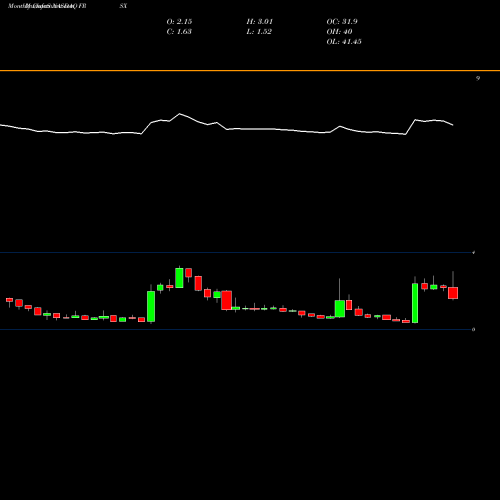Click the 'OH: 40' reading
The width and height of the screenshot is (500, 500).
pos(339,32)
